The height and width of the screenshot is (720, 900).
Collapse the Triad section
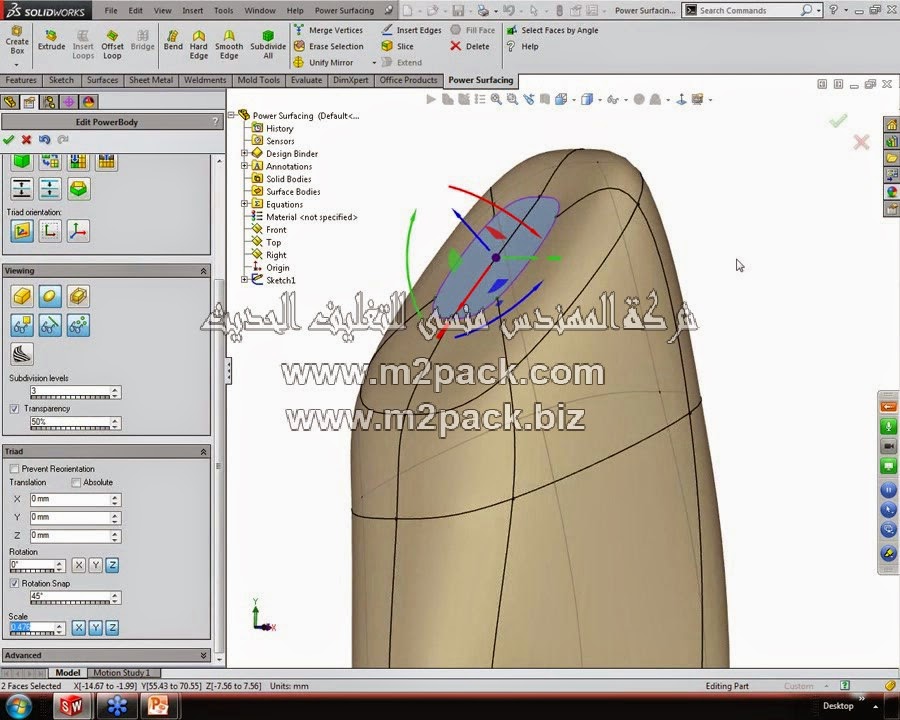[203, 452]
